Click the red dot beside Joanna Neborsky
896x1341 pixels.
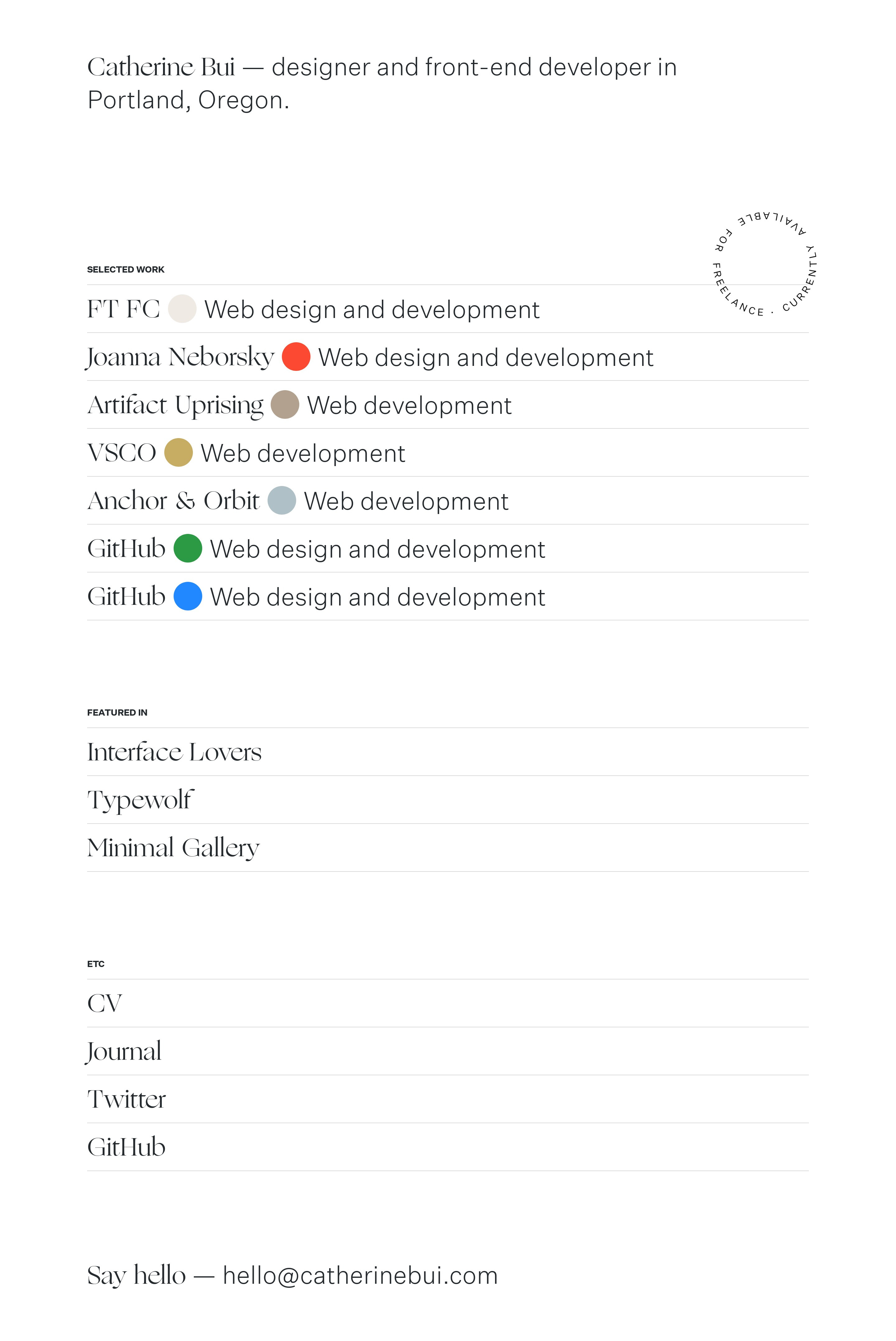(296, 357)
